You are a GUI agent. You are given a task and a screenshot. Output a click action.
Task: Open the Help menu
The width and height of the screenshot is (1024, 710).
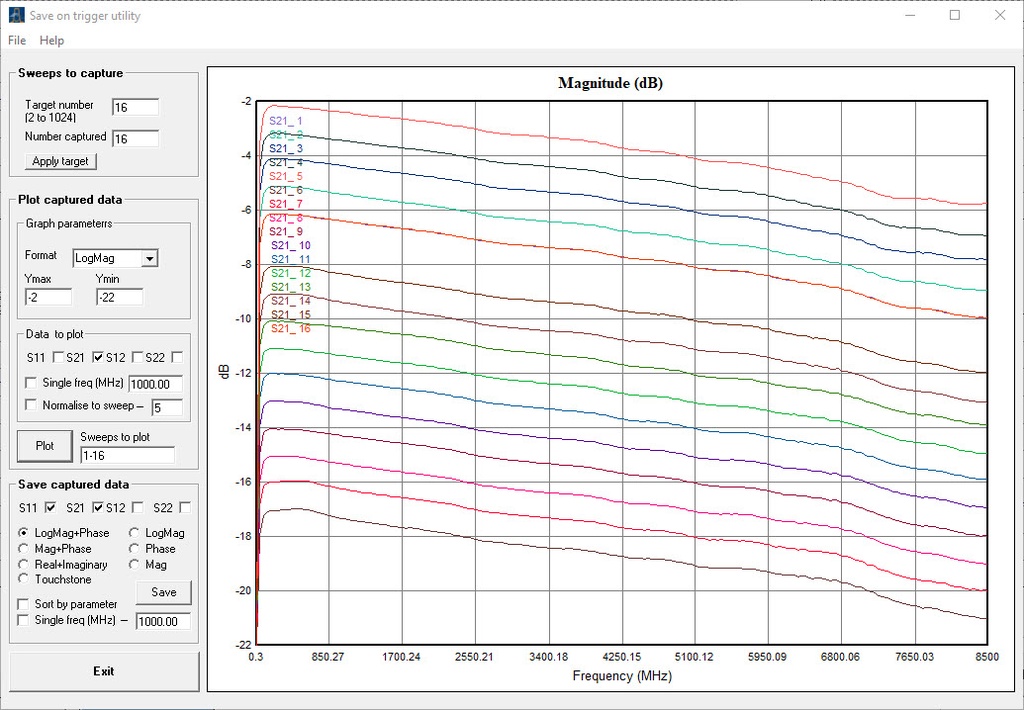tap(52, 40)
